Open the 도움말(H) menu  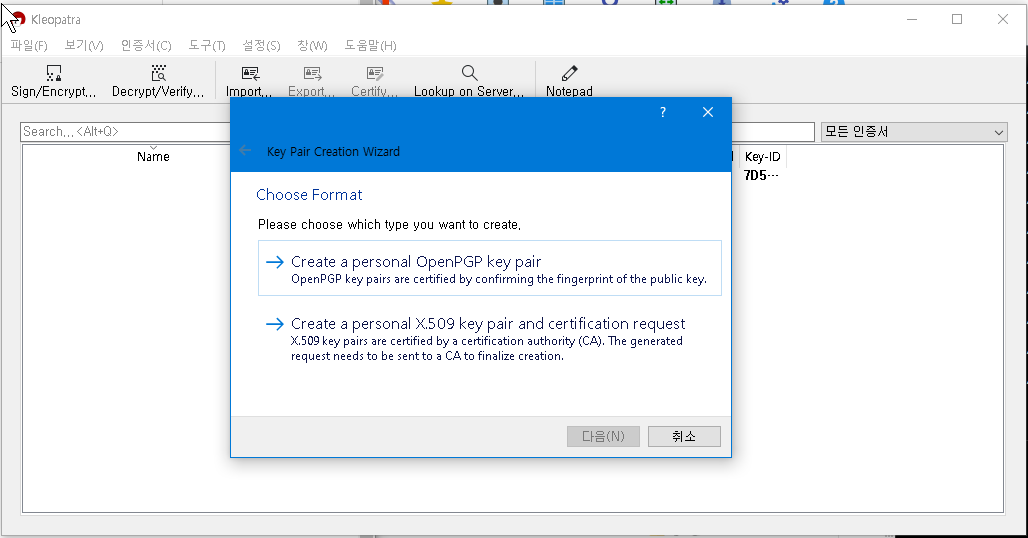[x=370, y=45]
